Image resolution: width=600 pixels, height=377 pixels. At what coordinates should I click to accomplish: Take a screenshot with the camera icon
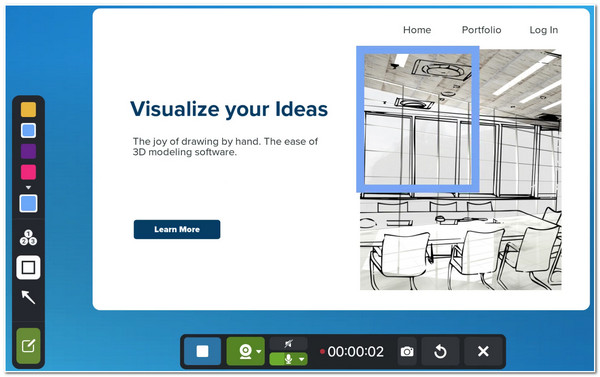pyautogui.click(x=407, y=351)
